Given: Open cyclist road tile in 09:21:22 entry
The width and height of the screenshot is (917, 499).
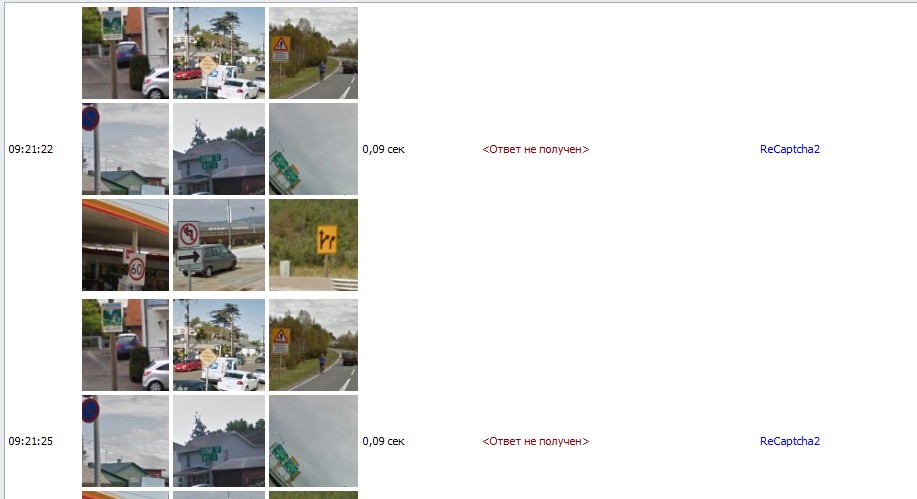Looking at the screenshot, I should coord(313,53).
